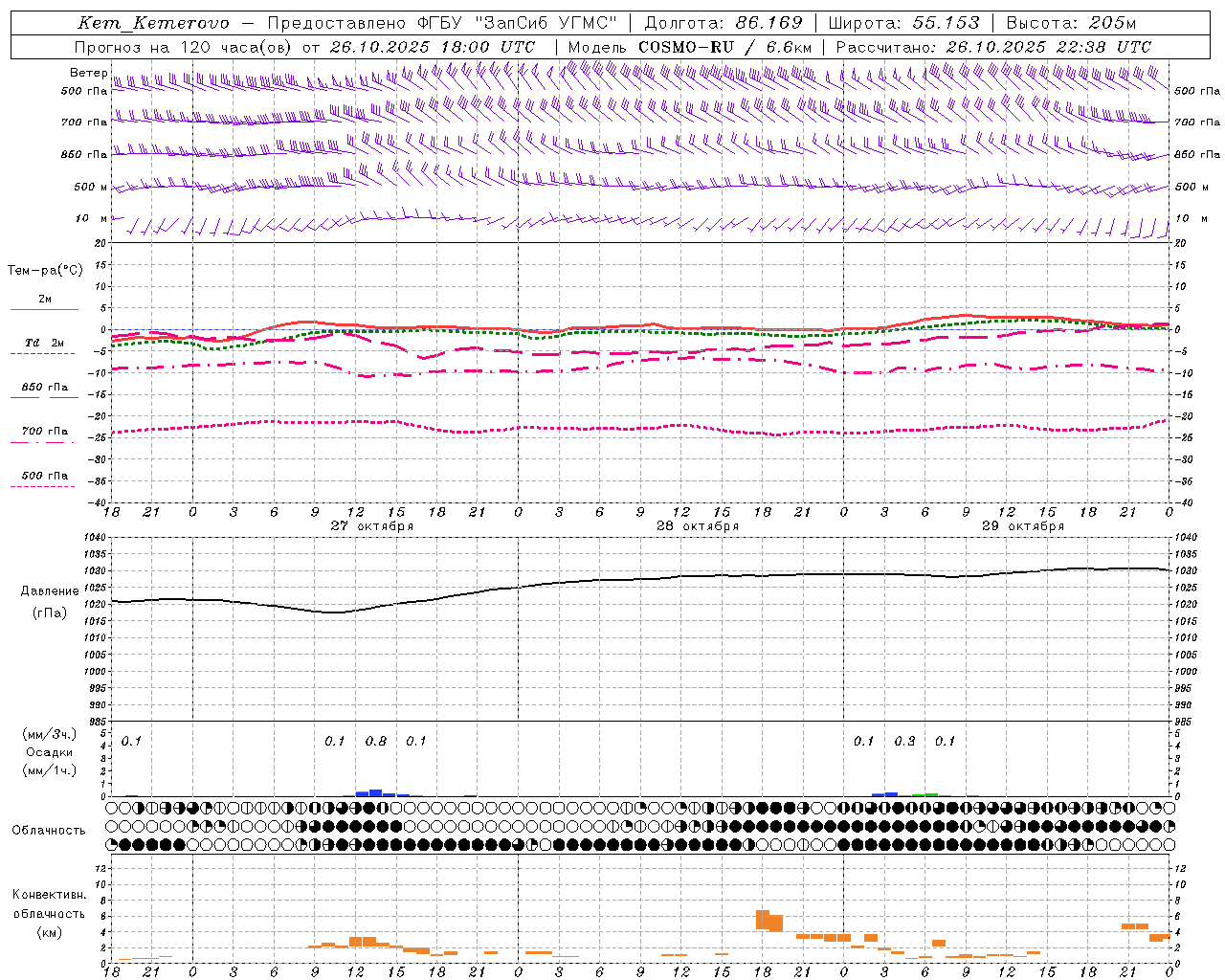
Task: Click the Осадки precipitation label
Action: 50,752
